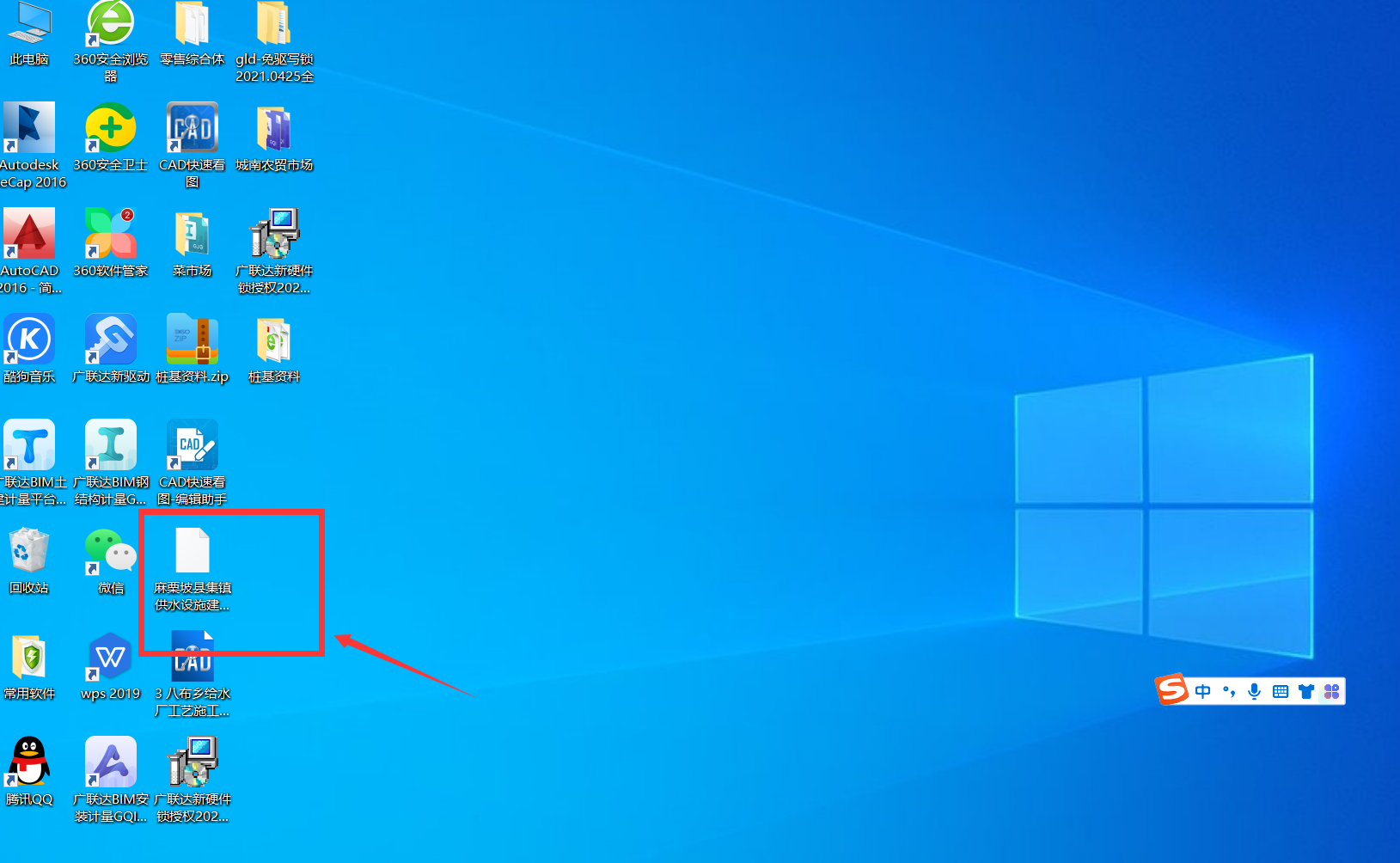Image resolution: width=1400 pixels, height=863 pixels.
Task: Select the 360软件管家 icon
Action: pyautogui.click(x=111, y=243)
